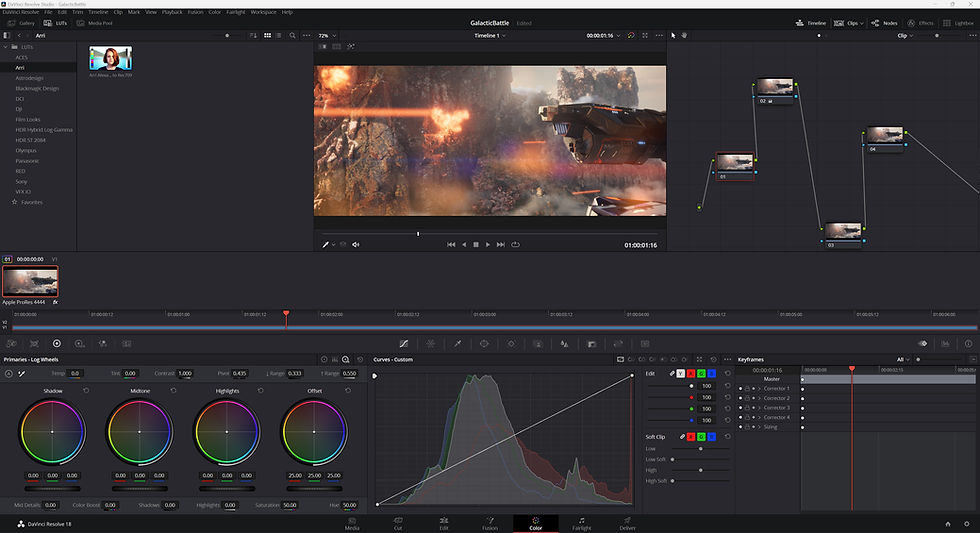Open the Power Window palette
This screenshot has width=980, height=533.
484,344
